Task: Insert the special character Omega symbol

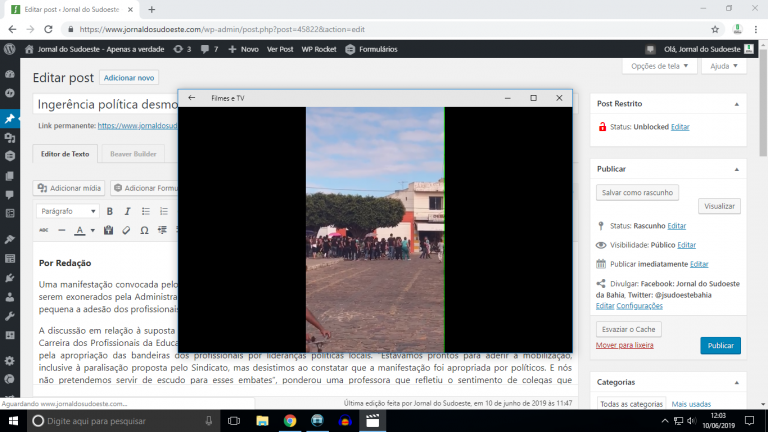Action: tap(144, 230)
